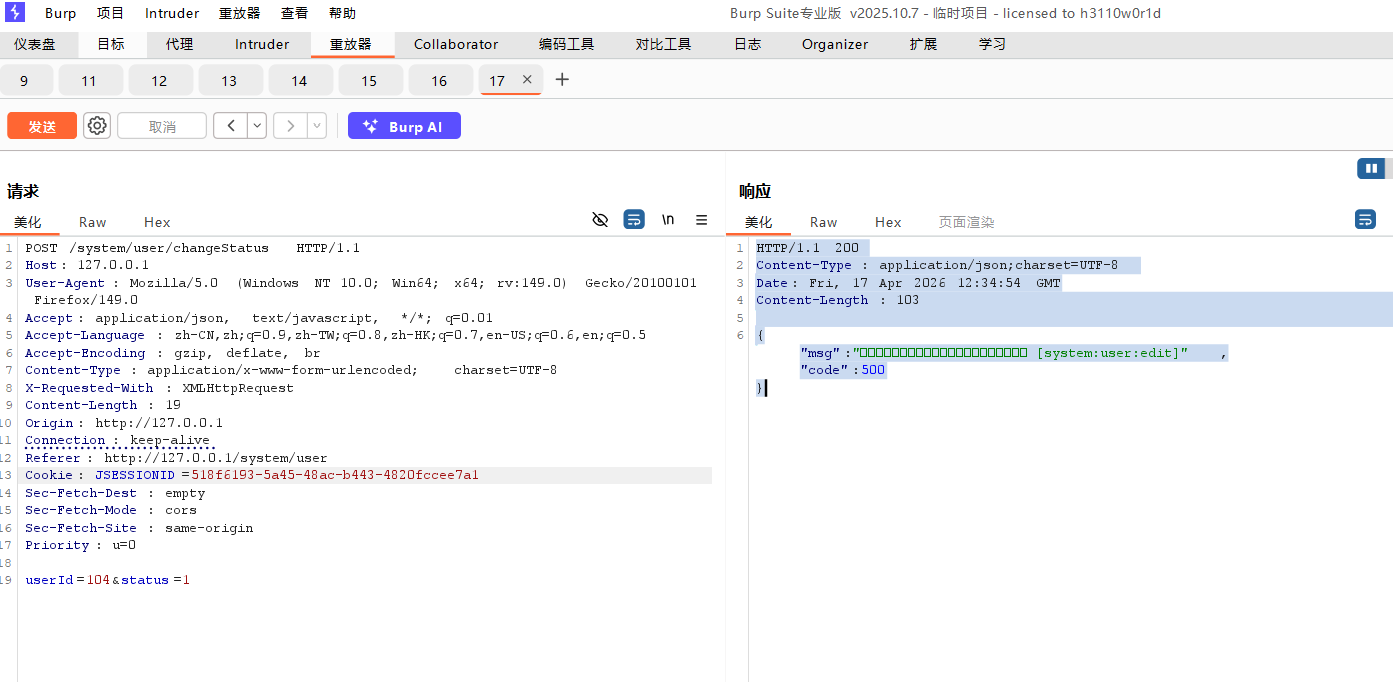Switch to 日志 tab

tap(747, 44)
